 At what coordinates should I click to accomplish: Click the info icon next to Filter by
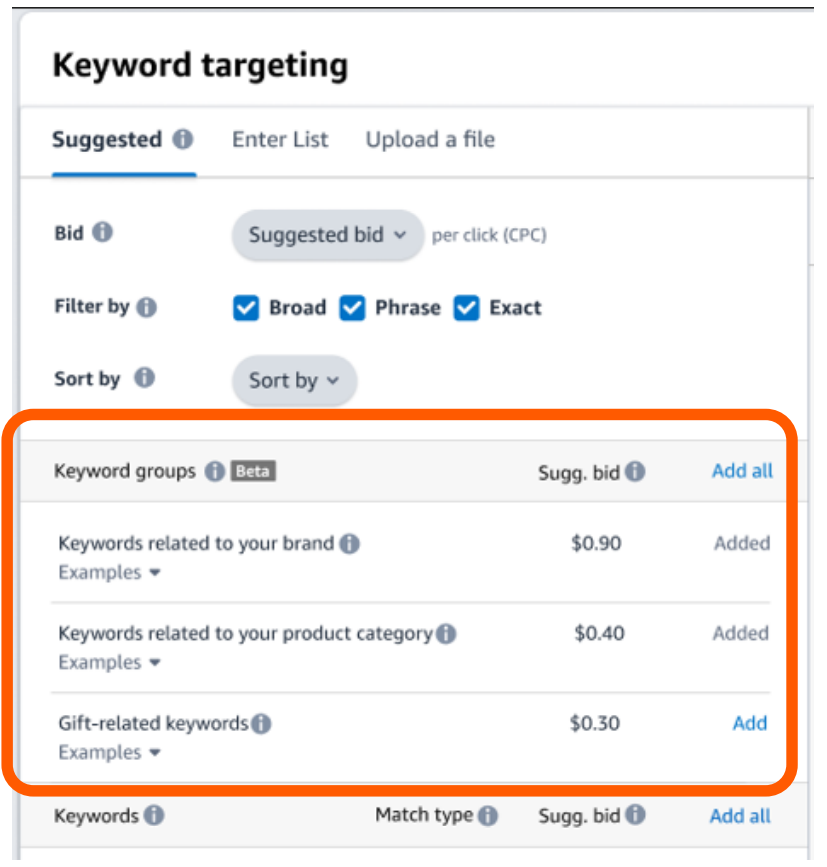pyautogui.click(x=146, y=306)
